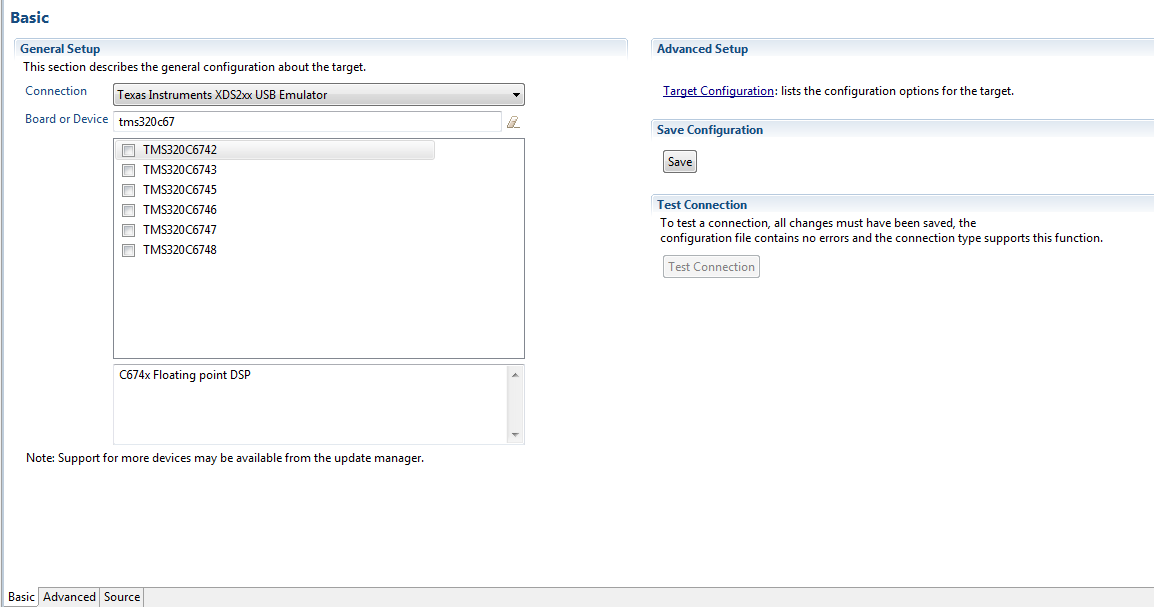Click the description box scroll down arrow

tap(515, 435)
